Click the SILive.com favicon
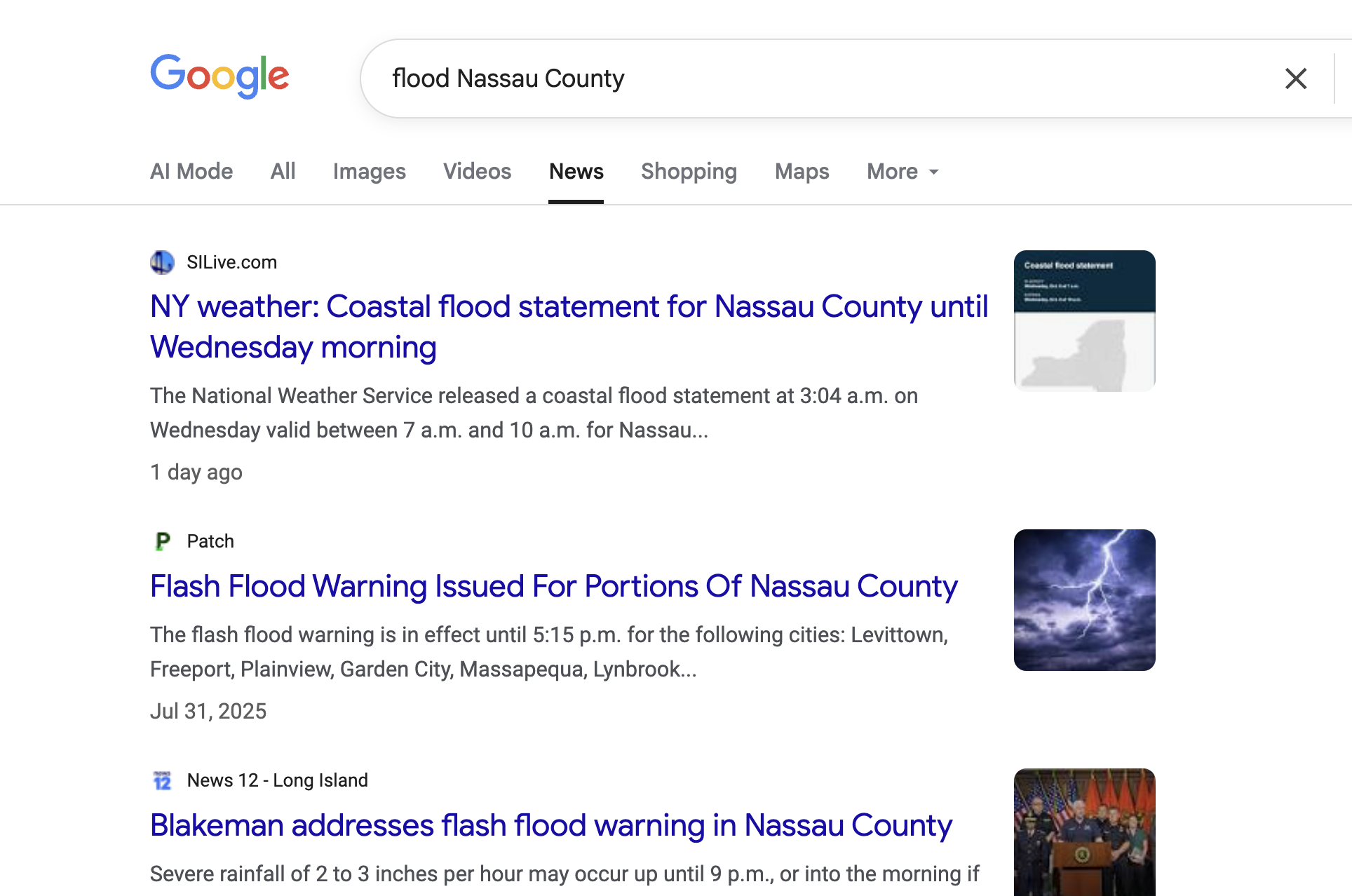Screen dimensions: 1352x896 pyautogui.click(x=162, y=262)
